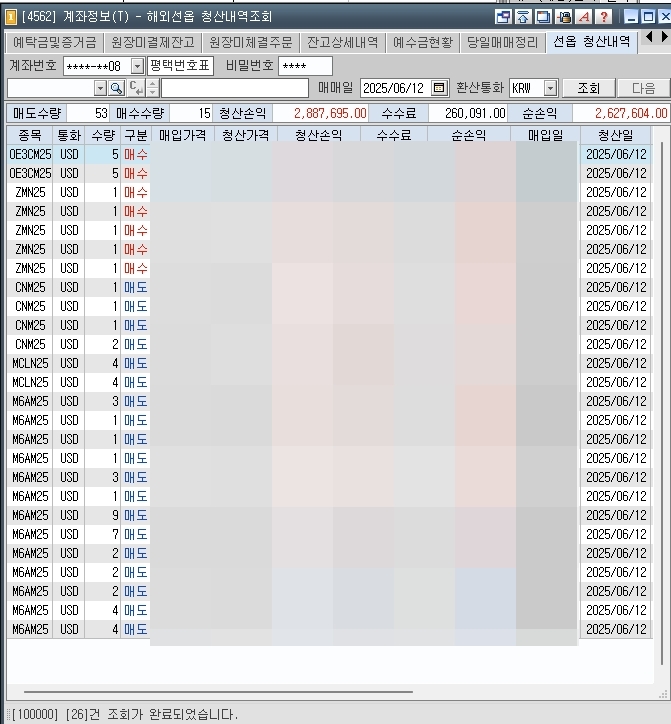This screenshot has width=671, height=724.
Task: Click the magnifier search icon beside symbol field
Action: (x=116, y=88)
